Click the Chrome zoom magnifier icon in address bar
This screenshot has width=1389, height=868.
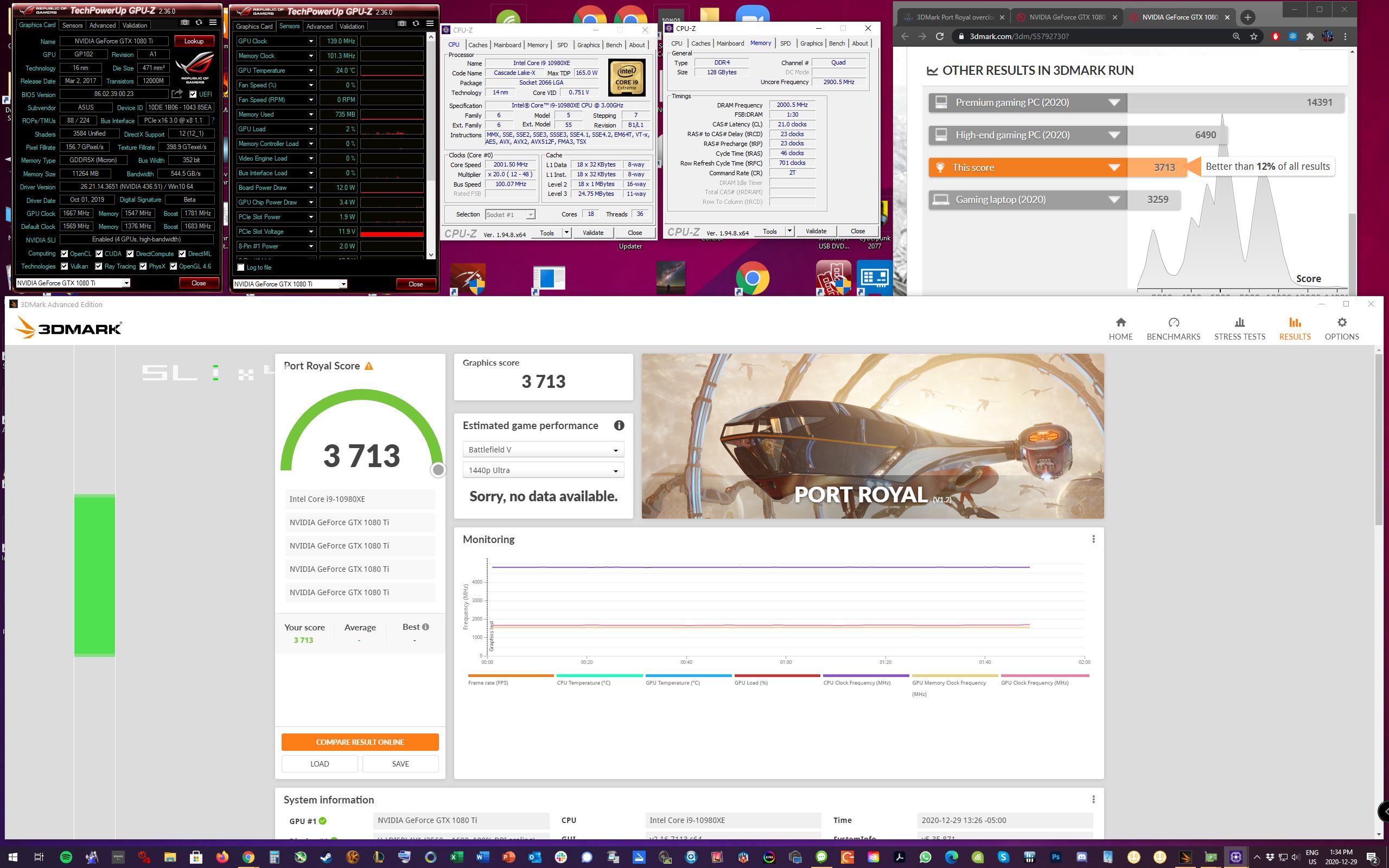click(1236, 36)
